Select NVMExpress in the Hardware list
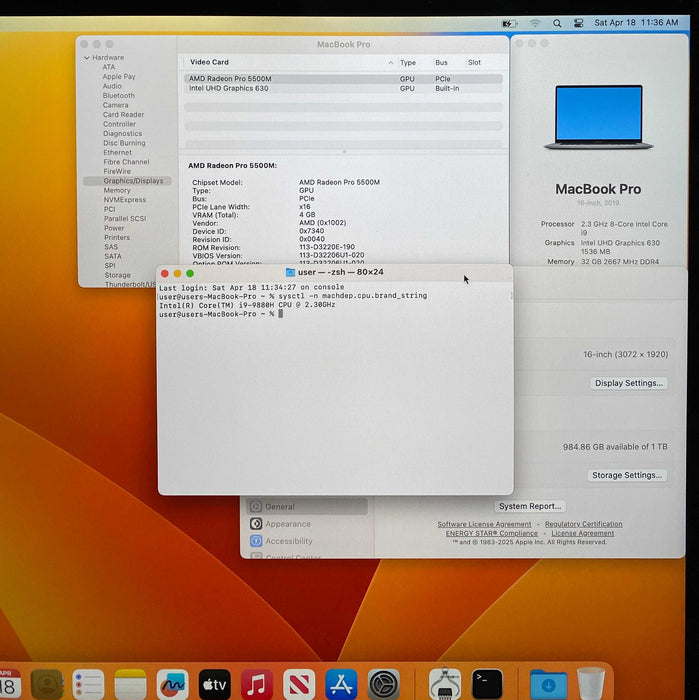Image resolution: width=699 pixels, height=700 pixels. point(125,200)
